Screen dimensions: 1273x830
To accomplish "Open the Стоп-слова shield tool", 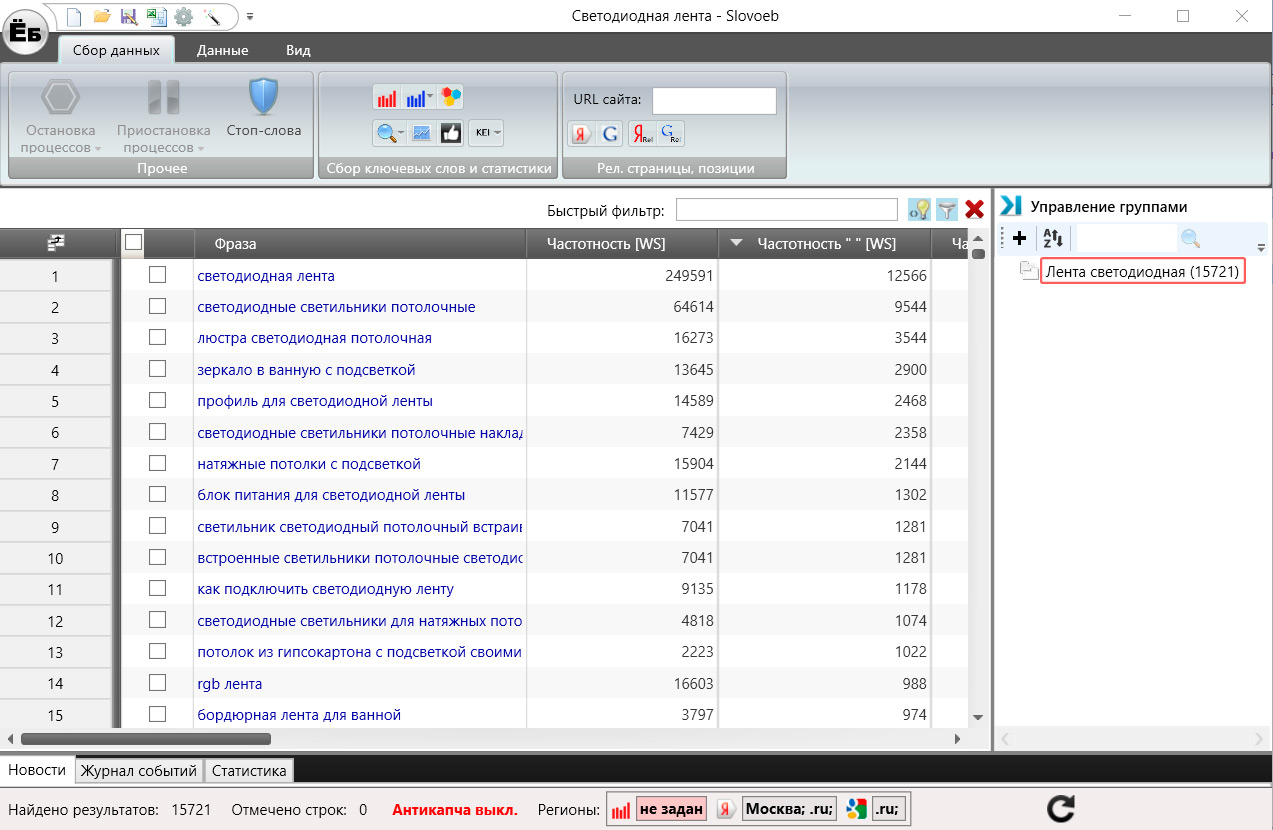I will click(263, 108).
